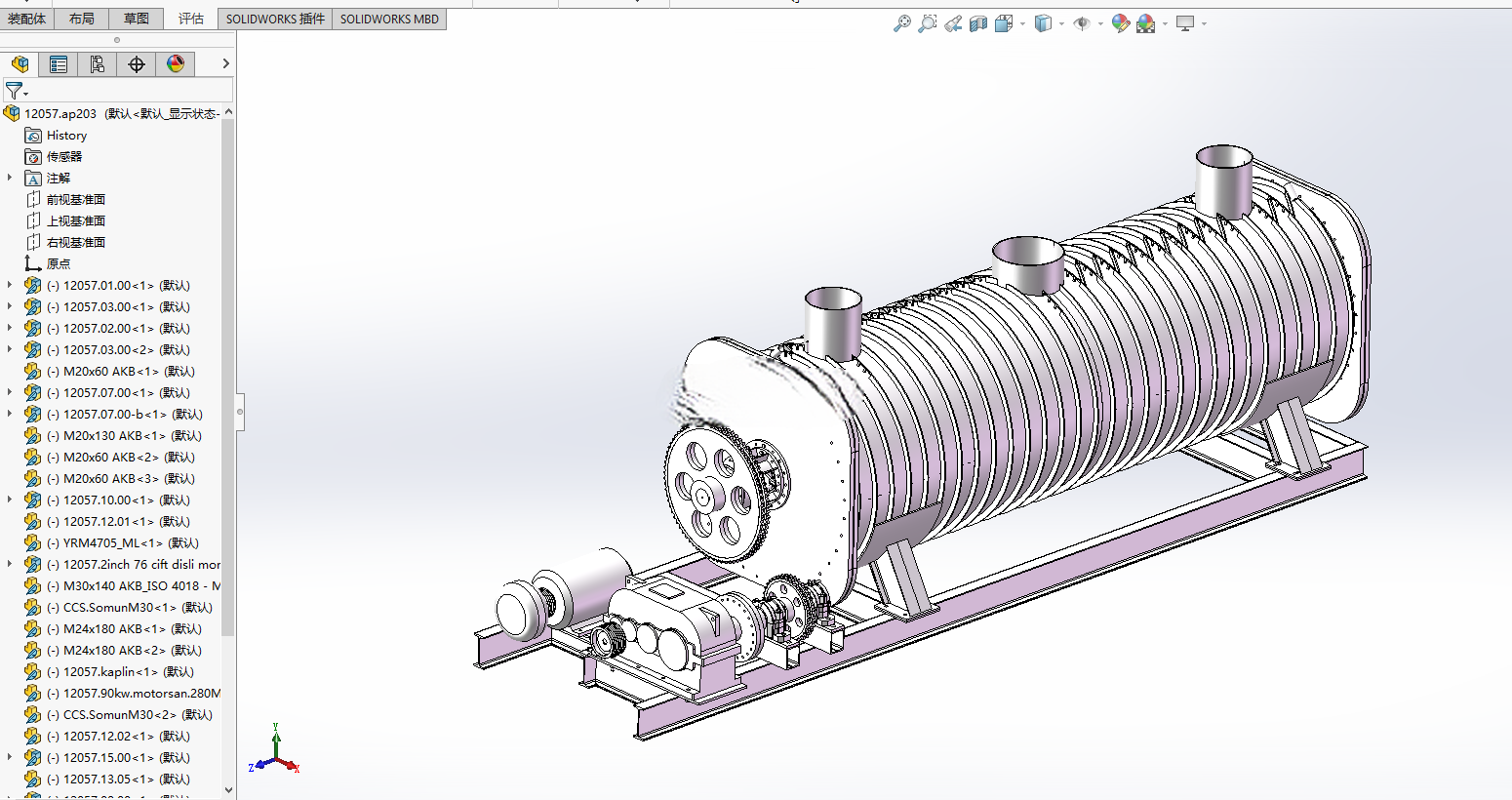
Task: Select part M20x60 AKB<1>
Action: 121,372
